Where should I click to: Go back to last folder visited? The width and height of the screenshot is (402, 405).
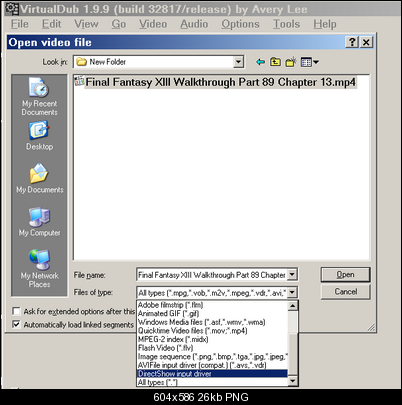(x=260, y=62)
